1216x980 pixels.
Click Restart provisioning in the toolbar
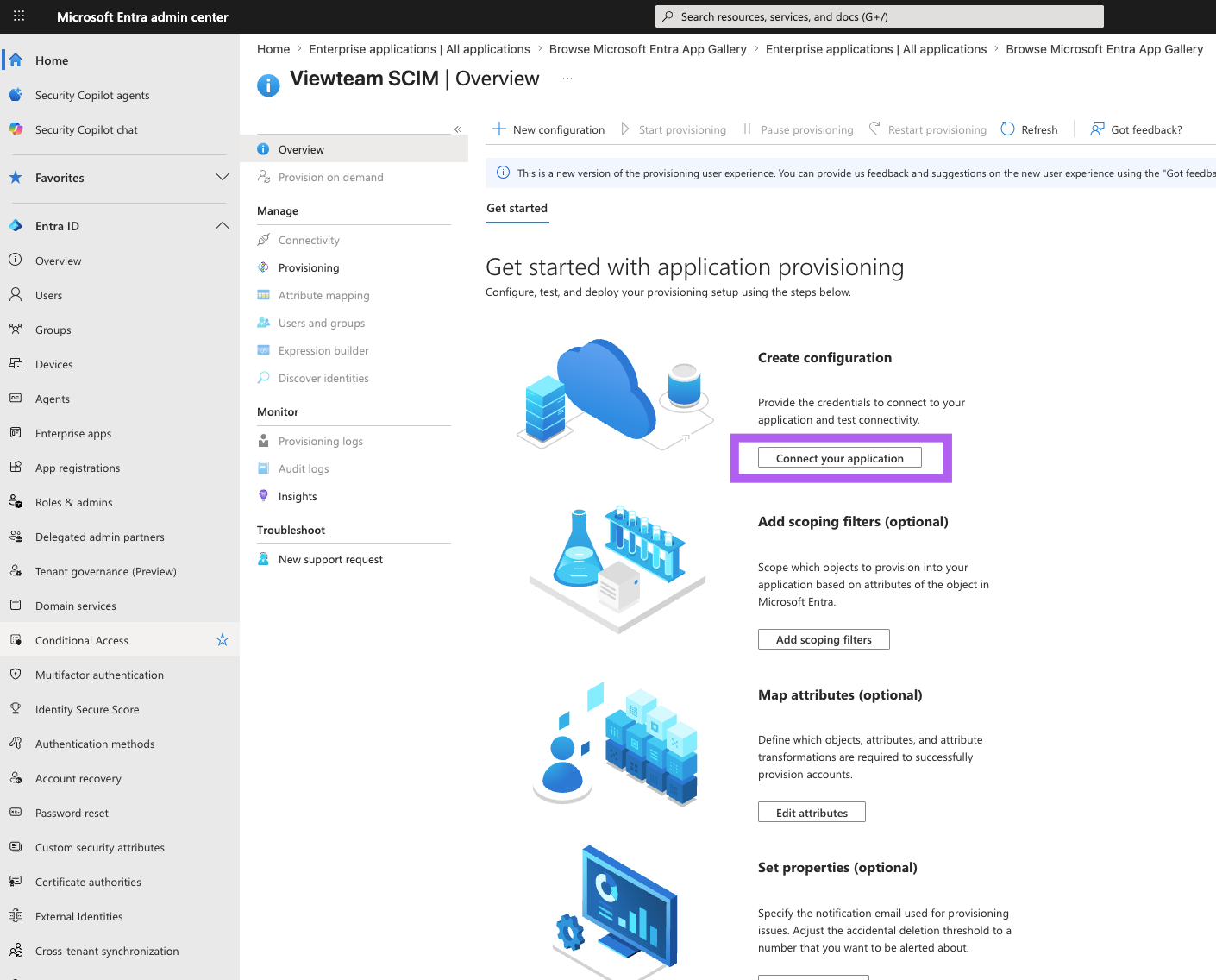[928, 129]
